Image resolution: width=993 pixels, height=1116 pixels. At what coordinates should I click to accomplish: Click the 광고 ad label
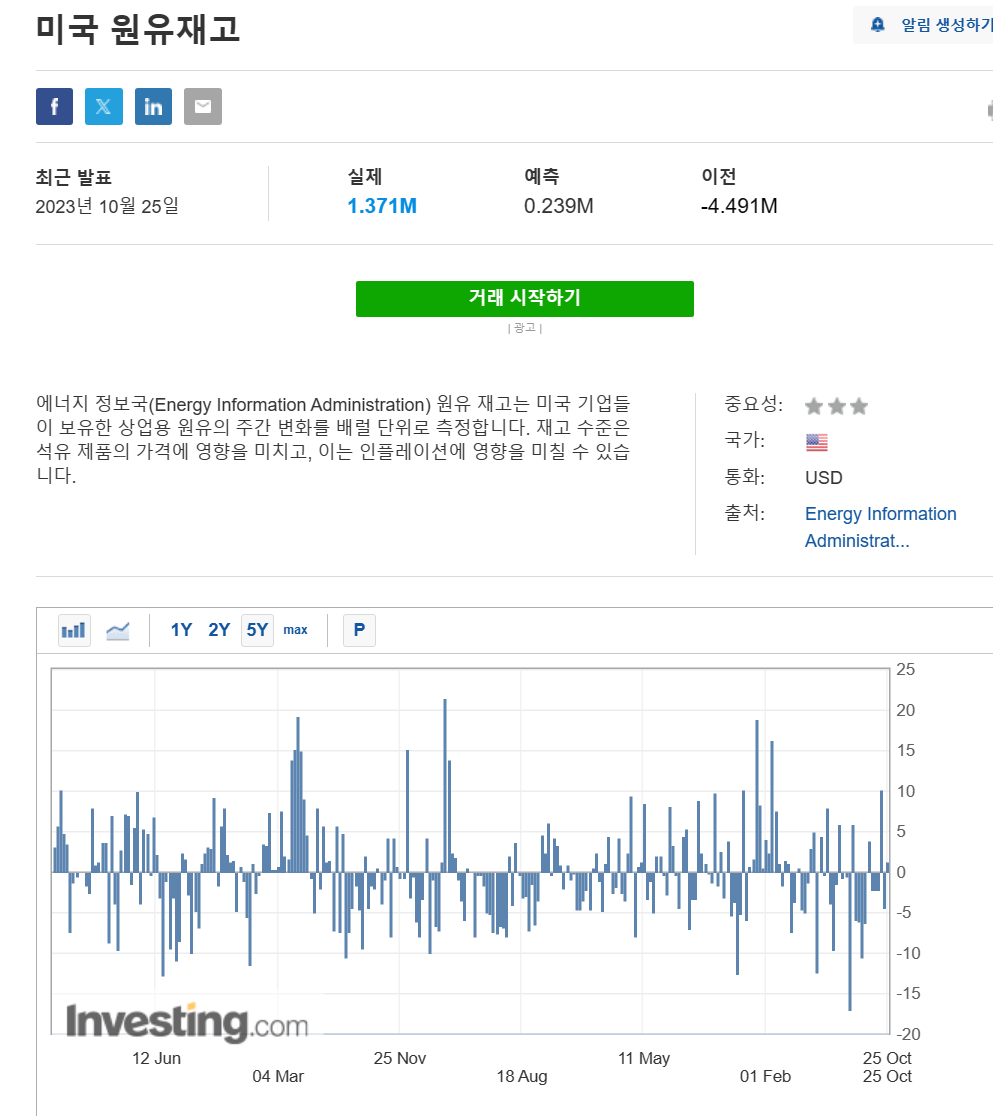(x=525, y=327)
